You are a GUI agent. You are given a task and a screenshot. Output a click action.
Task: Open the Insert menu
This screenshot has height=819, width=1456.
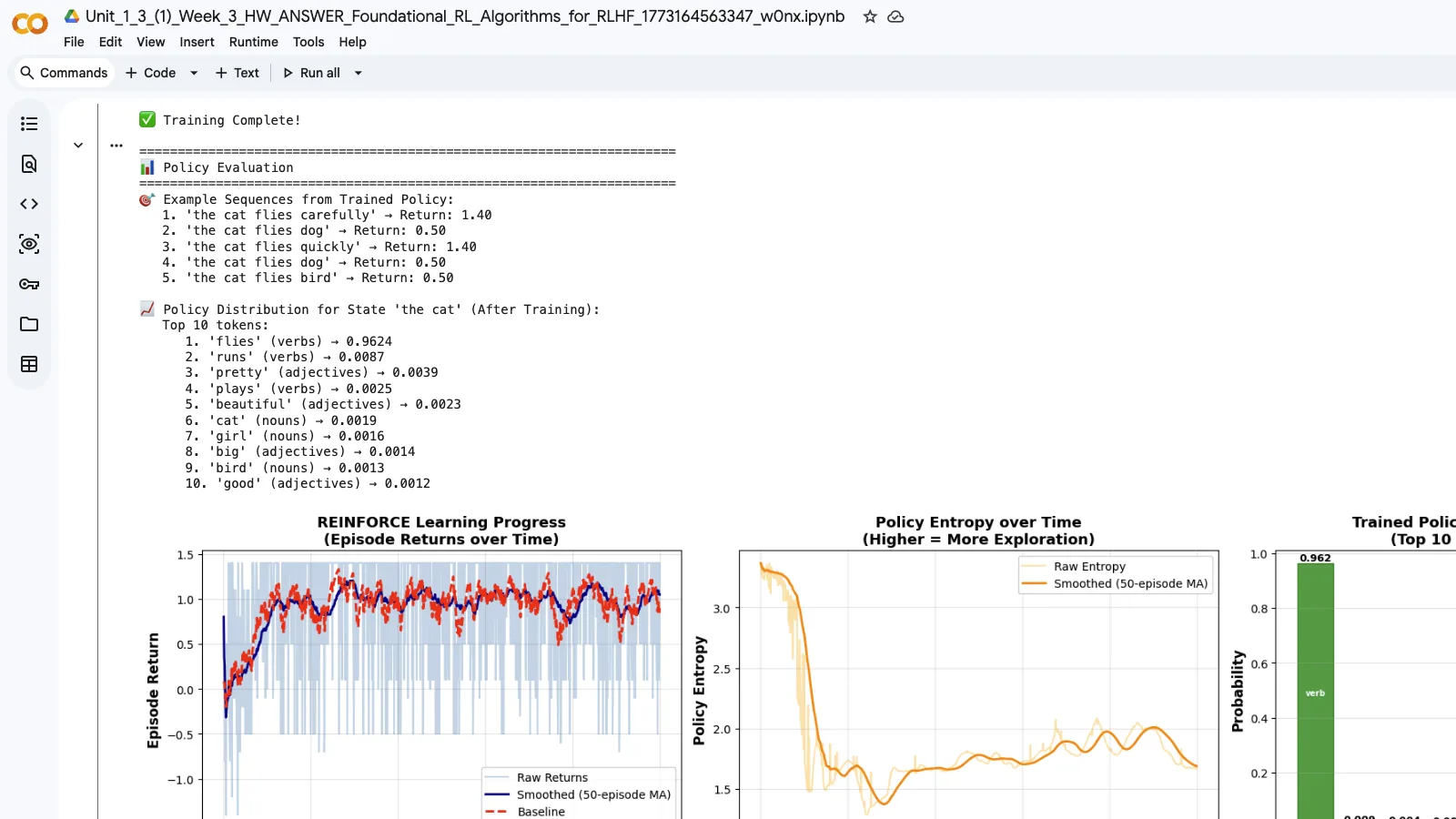(x=197, y=42)
